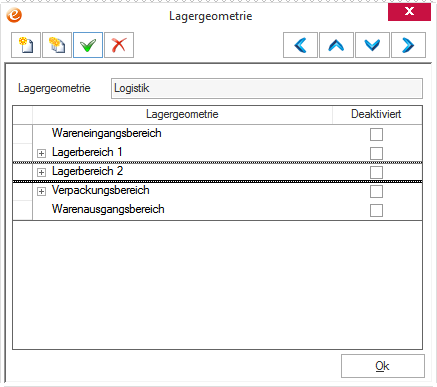Screen dimensions: 437x387
Task: Expand the Lagerbereich 2 tree node
Action: coord(41,172)
